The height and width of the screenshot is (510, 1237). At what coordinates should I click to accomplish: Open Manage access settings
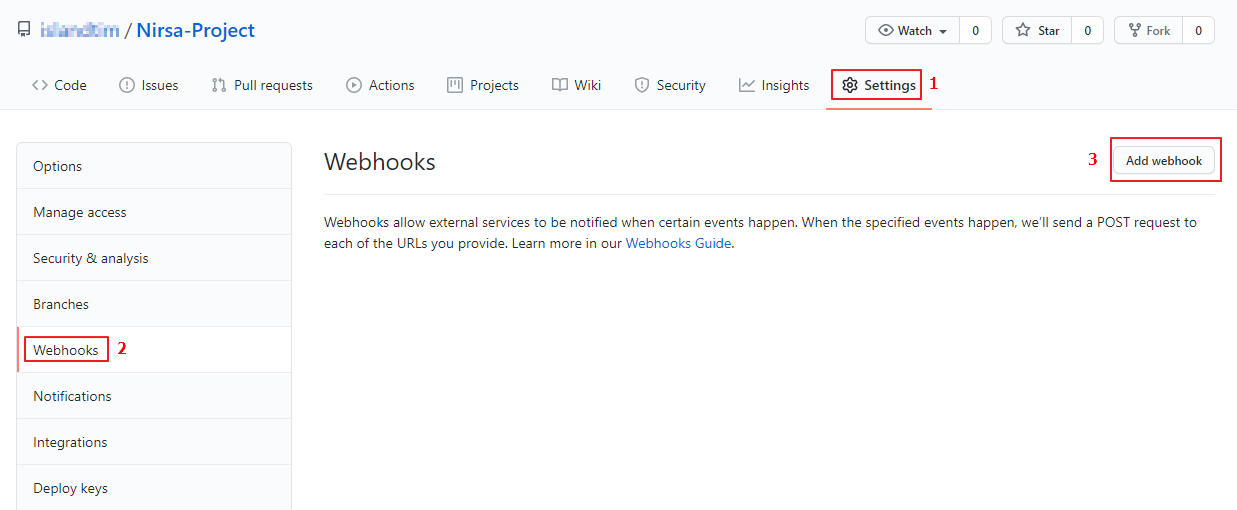pos(154,212)
